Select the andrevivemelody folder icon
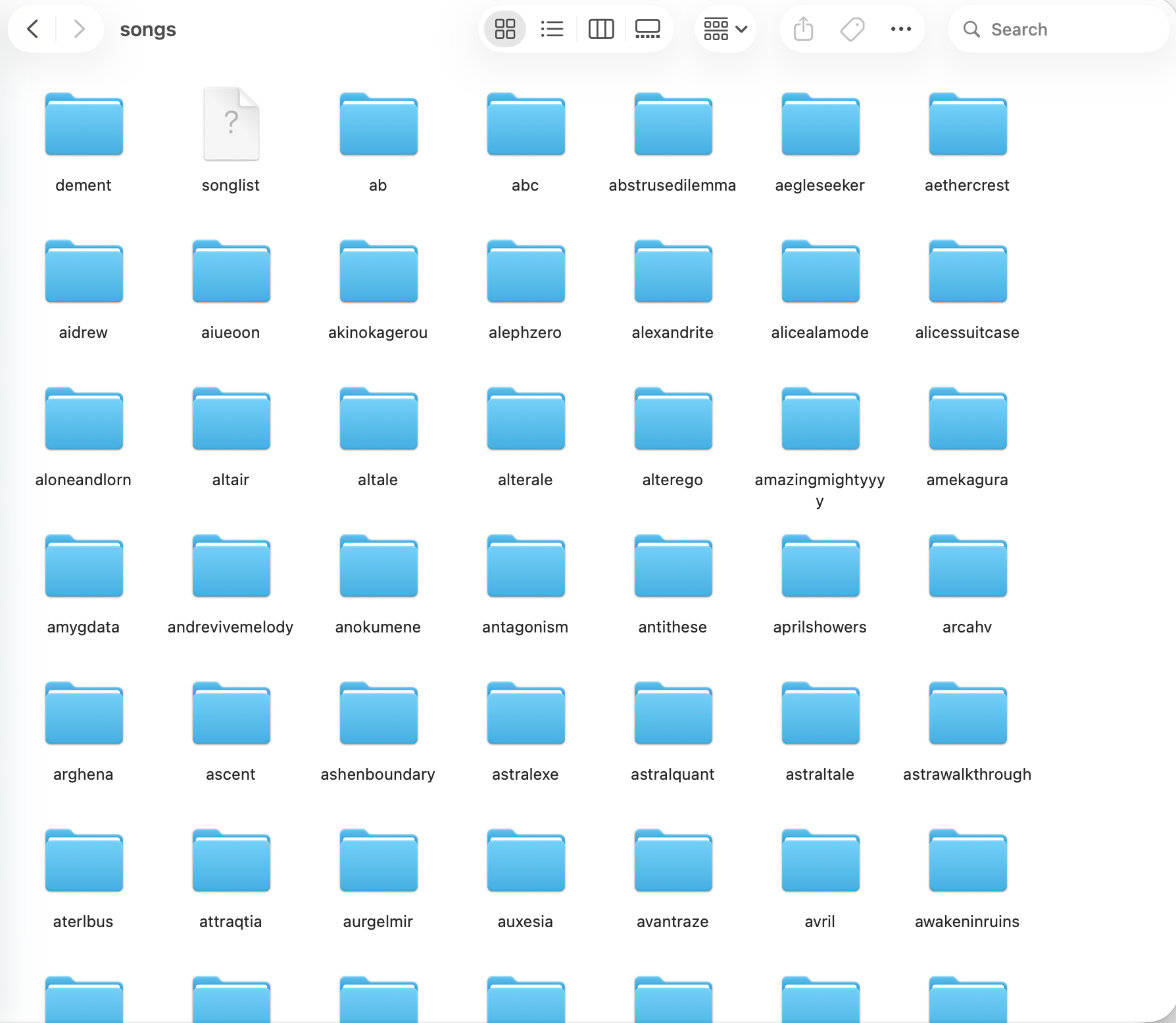 232,566
